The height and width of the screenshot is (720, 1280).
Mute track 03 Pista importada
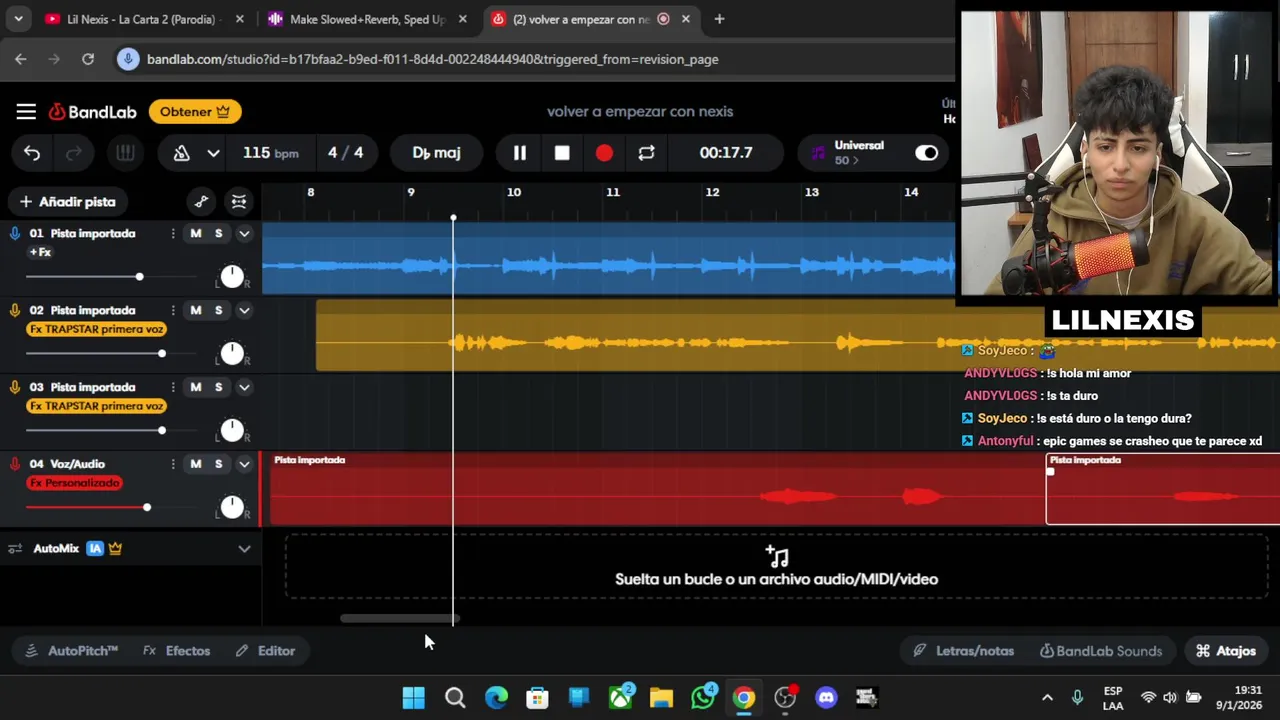pos(196,387)
